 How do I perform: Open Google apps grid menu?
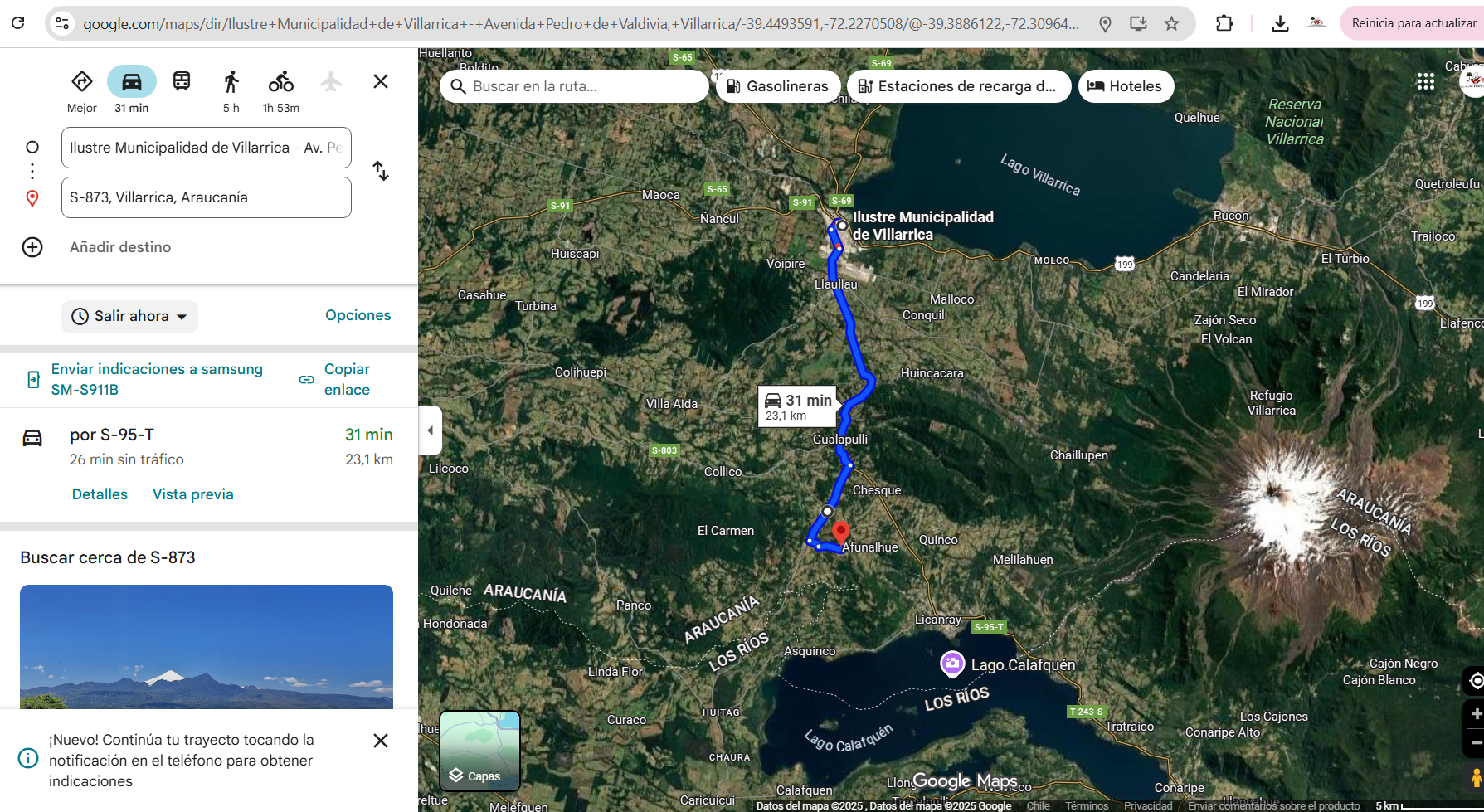coord(1425,81)
